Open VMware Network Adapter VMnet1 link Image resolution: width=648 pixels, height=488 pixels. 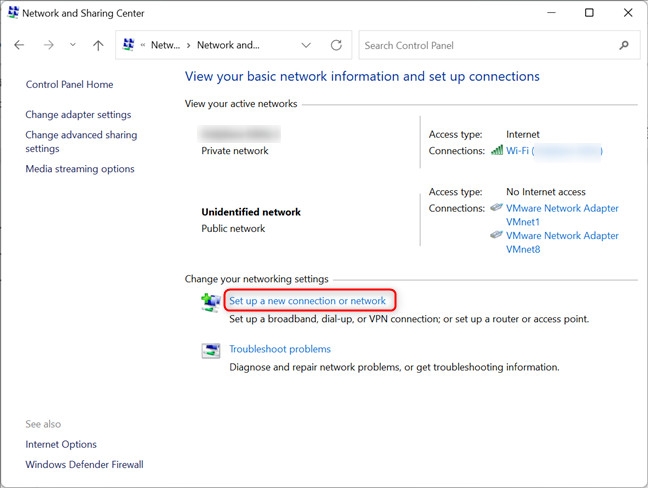coord(562,215)
